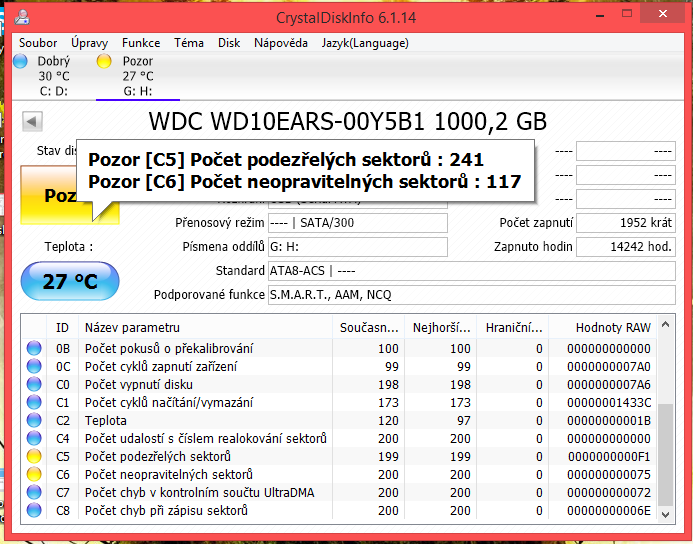Click the Podporované funkce field
Screen dimensions: 693x544
pyautogui.click(x=472, y=295)
